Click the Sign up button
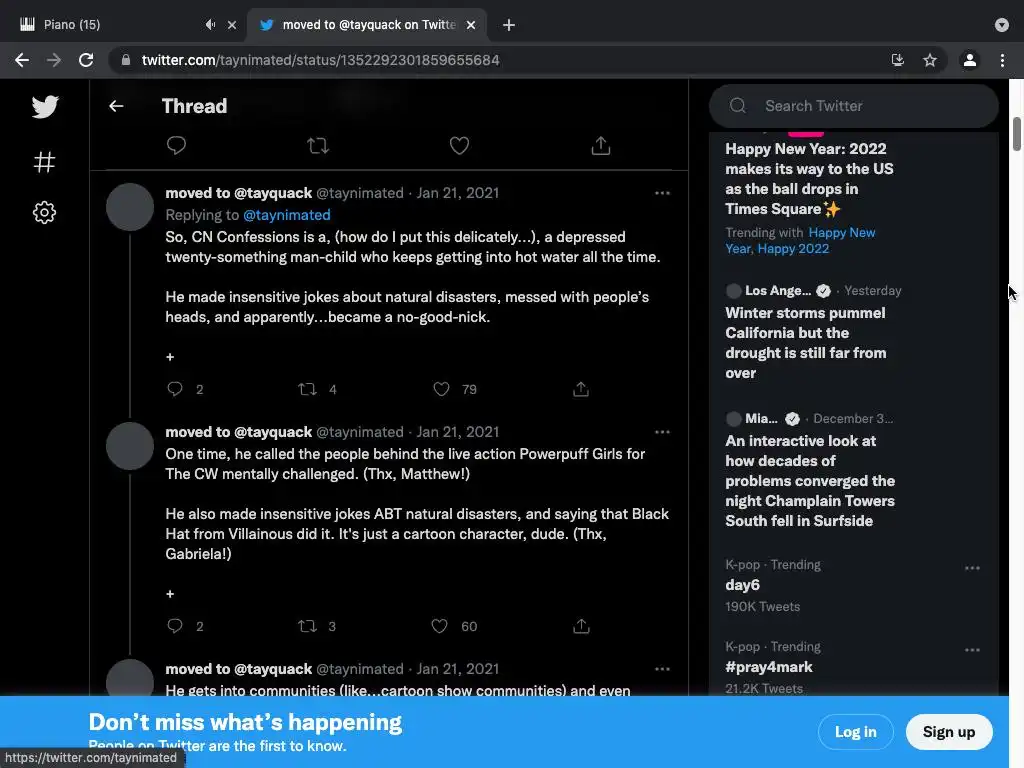The image size is (1024, 768). [948, 732]
